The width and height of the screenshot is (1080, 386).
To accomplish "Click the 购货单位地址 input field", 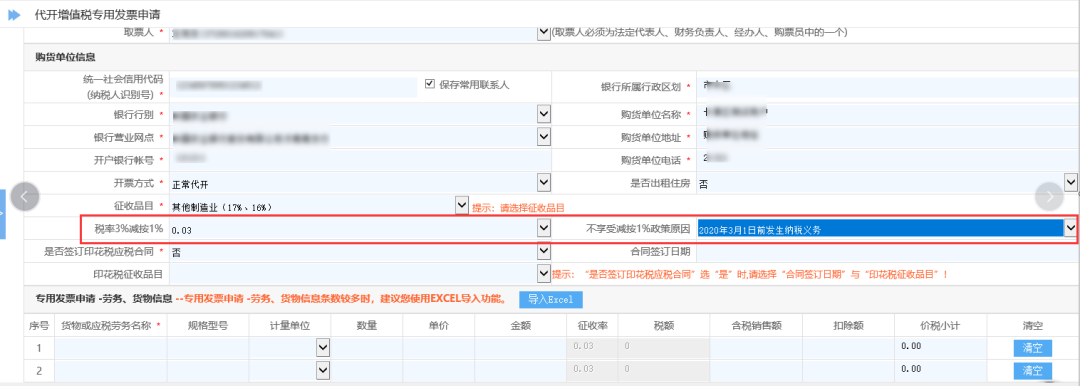I will (887, 137).
